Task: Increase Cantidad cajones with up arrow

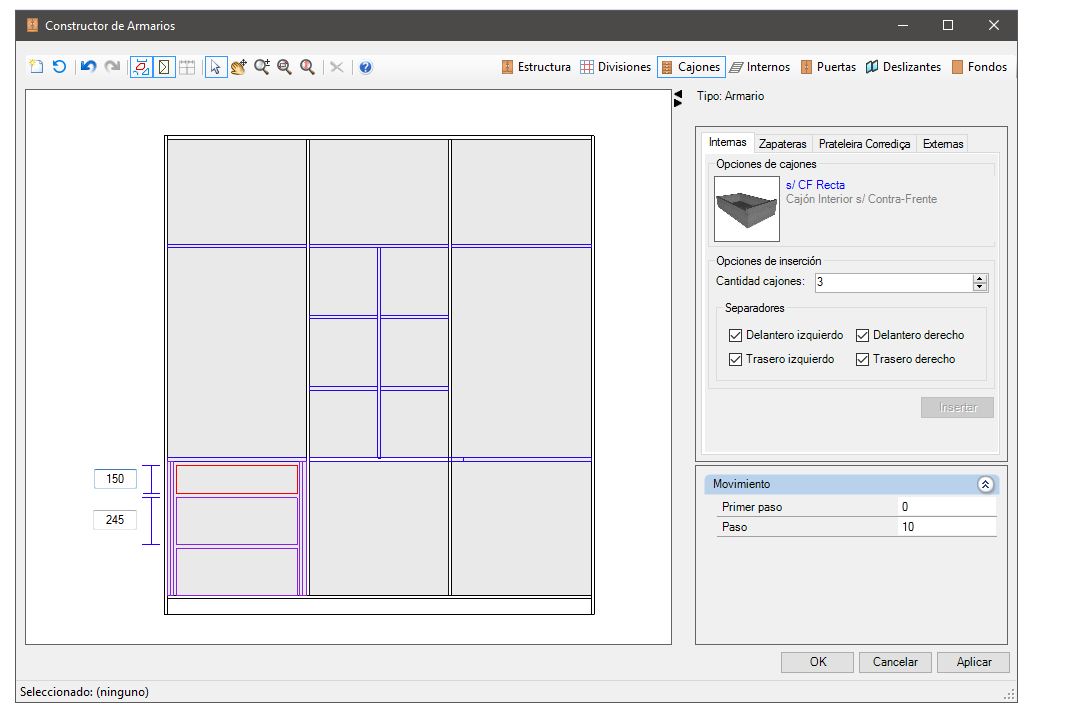Action: click(979, 278)
